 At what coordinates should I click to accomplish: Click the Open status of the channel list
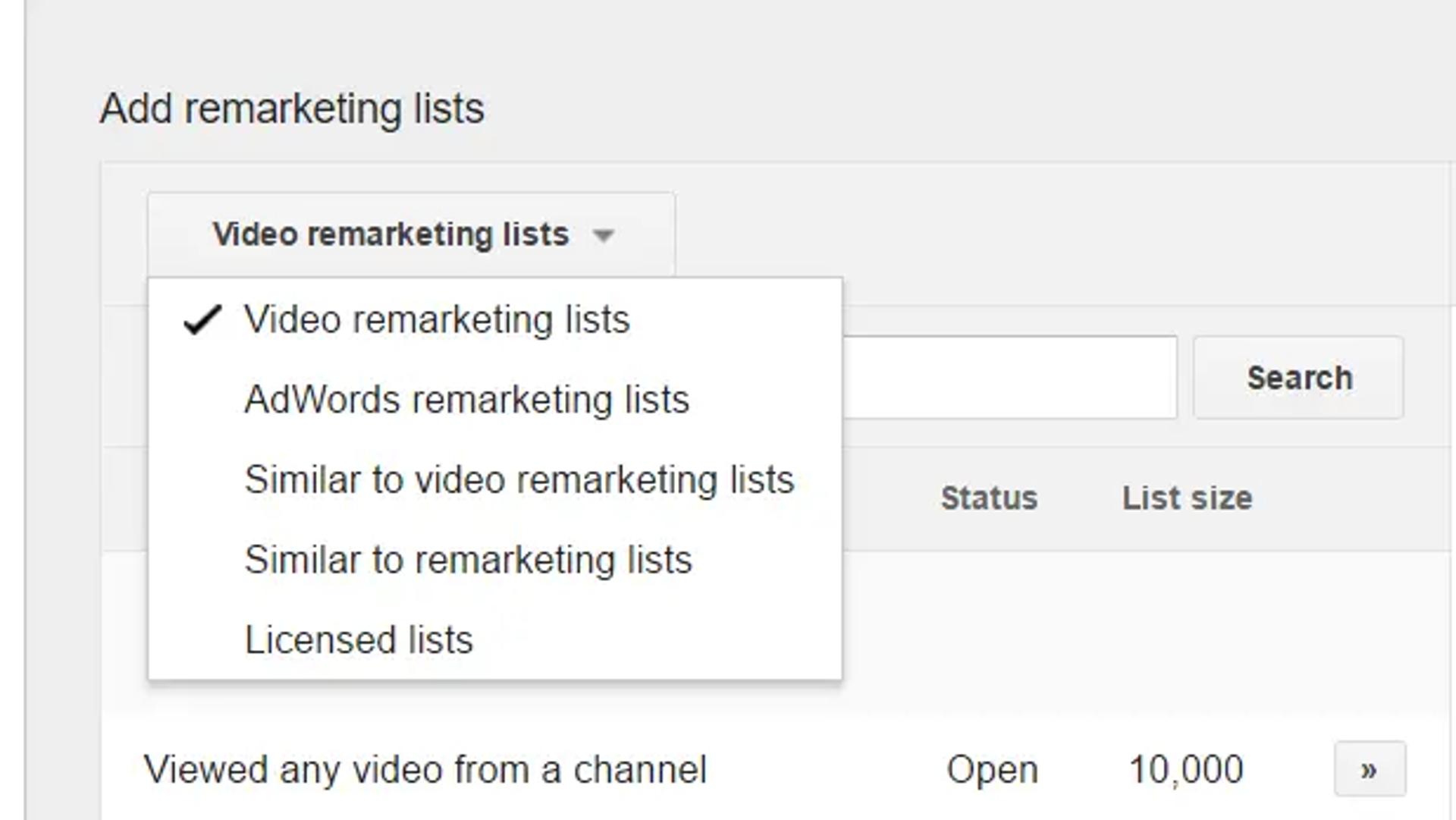pos(992,770)
